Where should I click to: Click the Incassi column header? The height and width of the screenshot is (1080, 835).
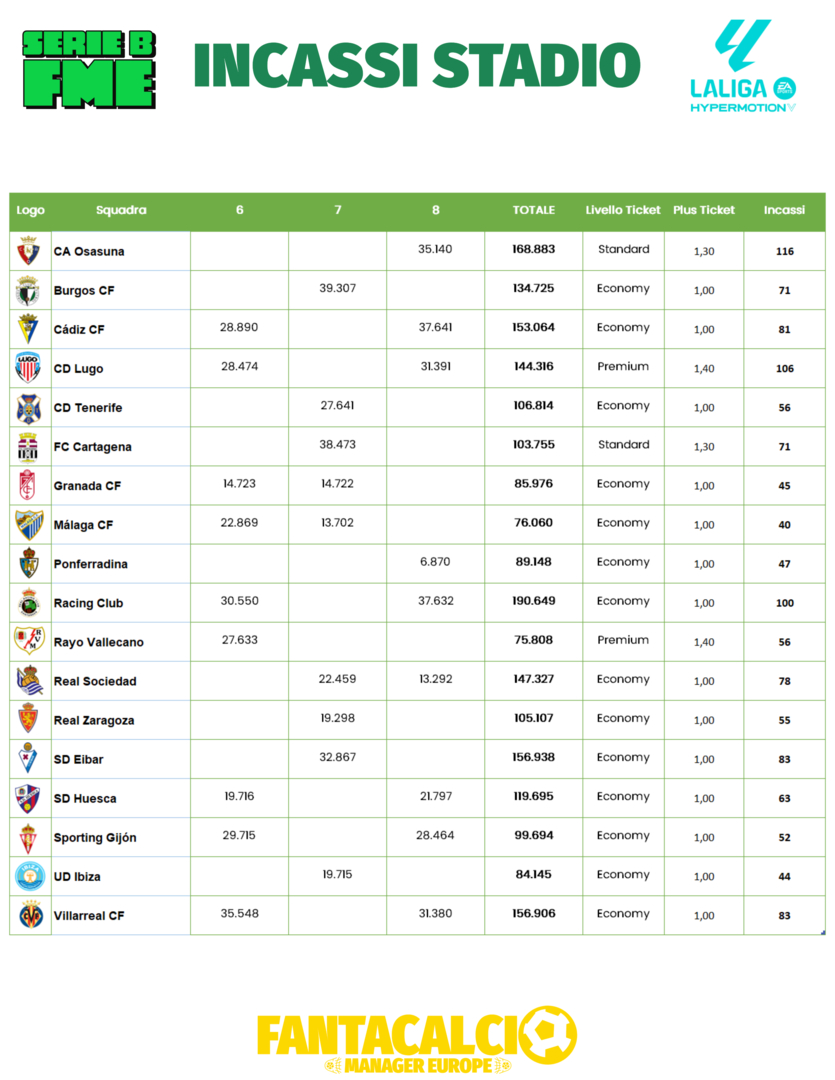point(784,210)
